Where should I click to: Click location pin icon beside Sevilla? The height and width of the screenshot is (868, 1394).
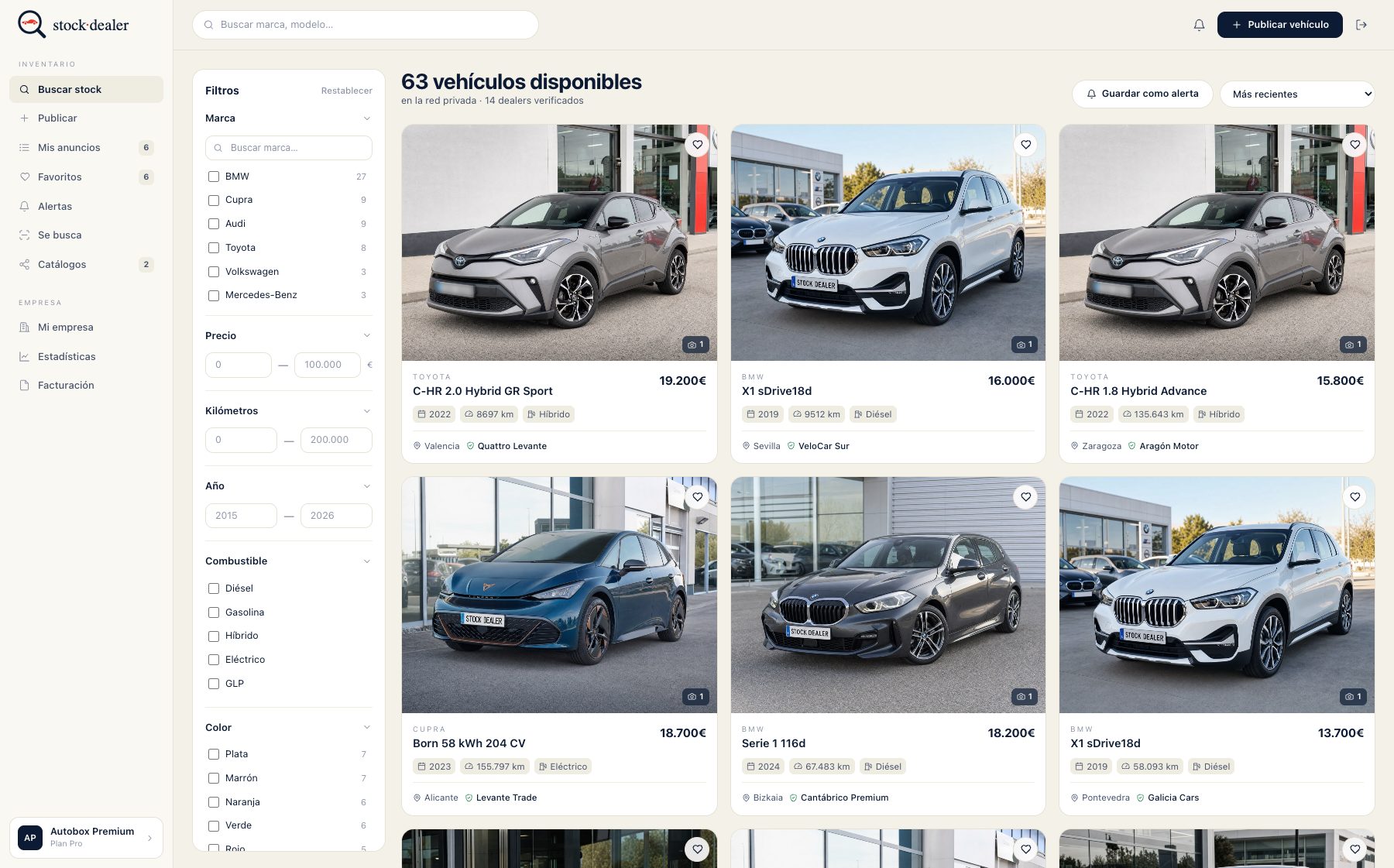pos(746,446)
